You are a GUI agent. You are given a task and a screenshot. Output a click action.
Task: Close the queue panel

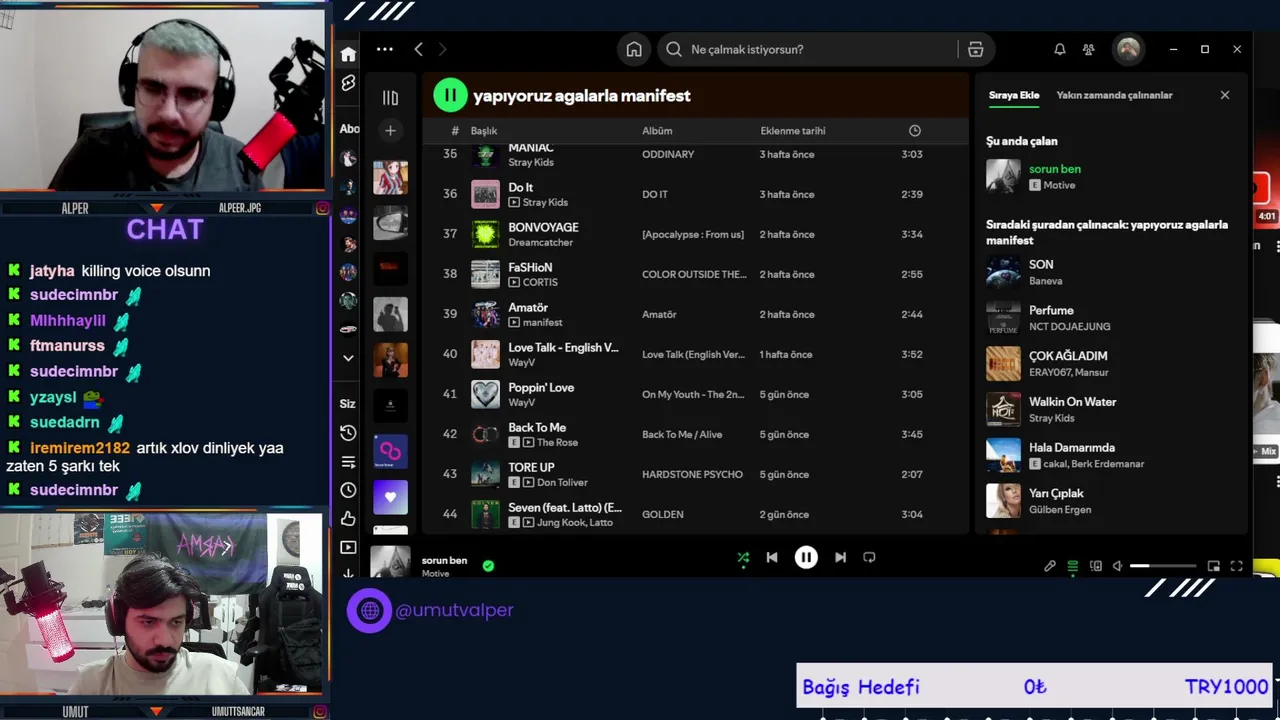(1225, 95)
